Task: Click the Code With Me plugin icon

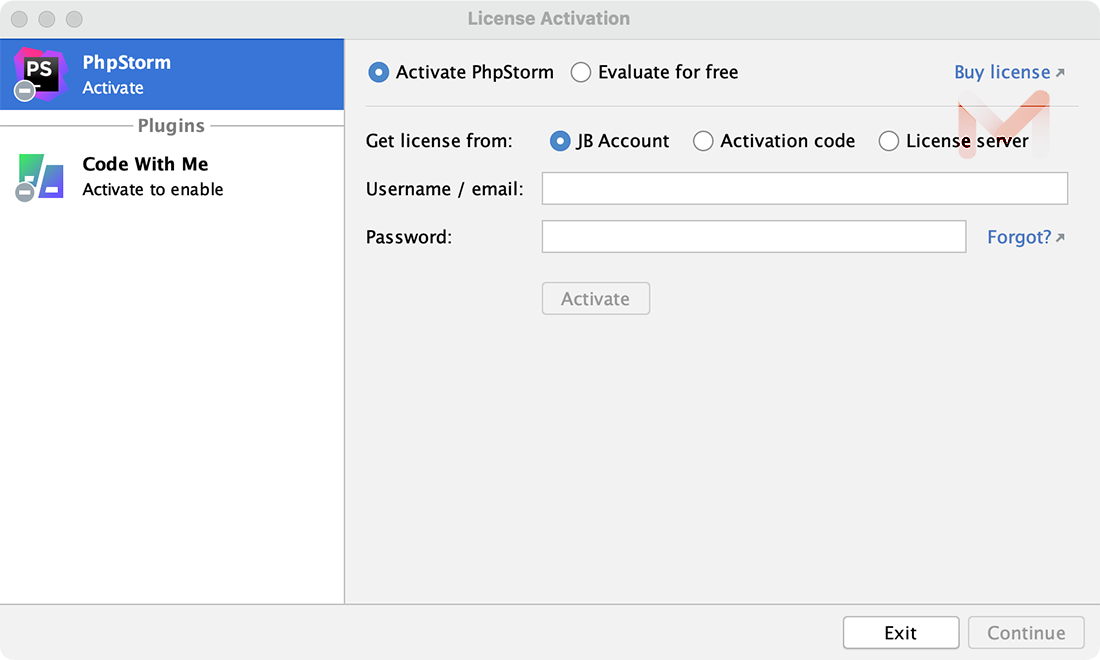Action: (x=41, y=176)
